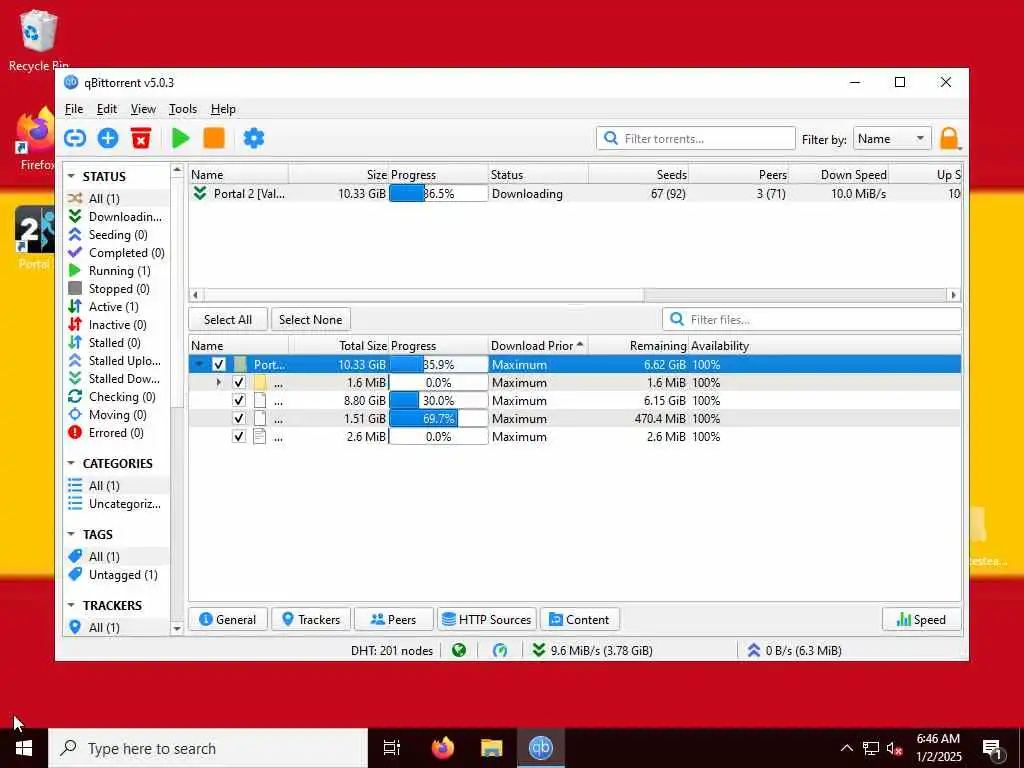Collapse the root Port... folder tree arrow
Screen dimensions: 1024x768
point(200,364)
